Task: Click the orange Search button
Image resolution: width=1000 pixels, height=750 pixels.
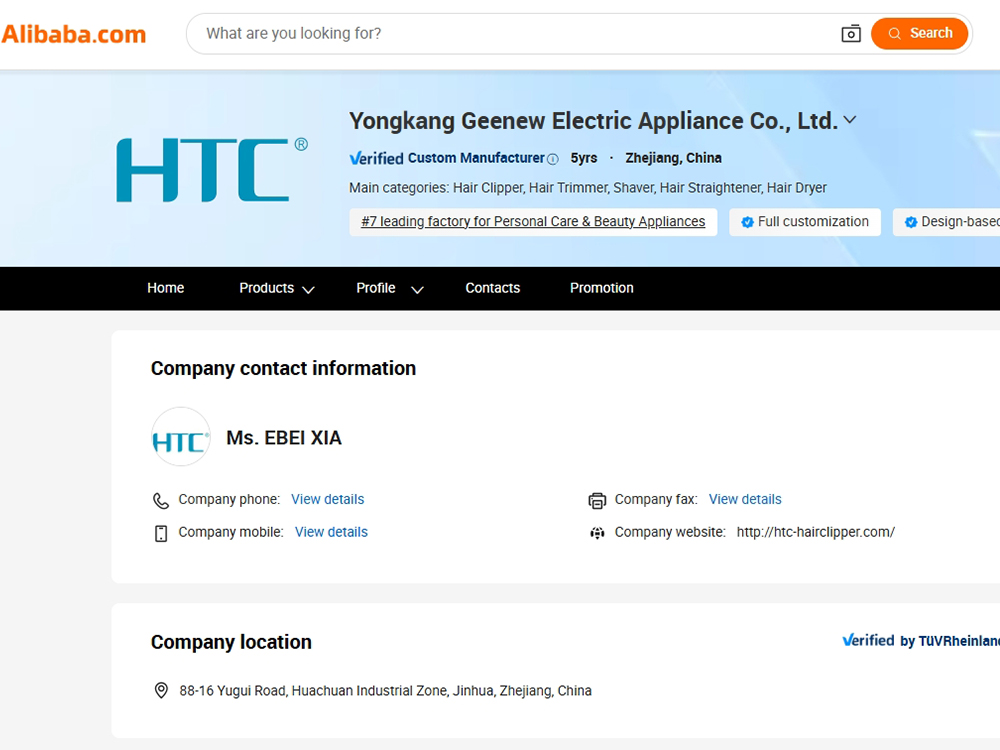Action: tap(919, 33)
